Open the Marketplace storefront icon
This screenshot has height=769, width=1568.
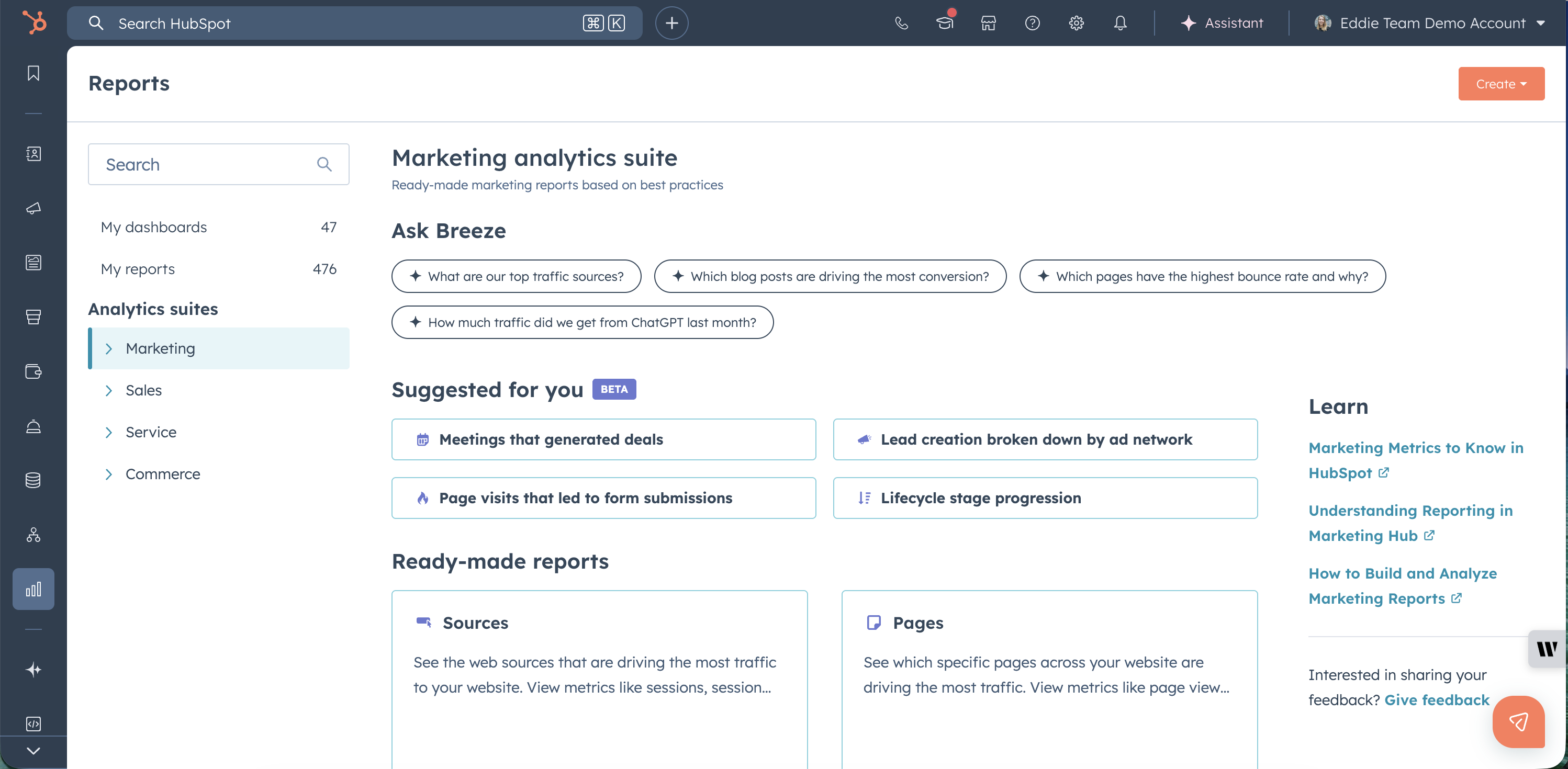click(989, 23)
